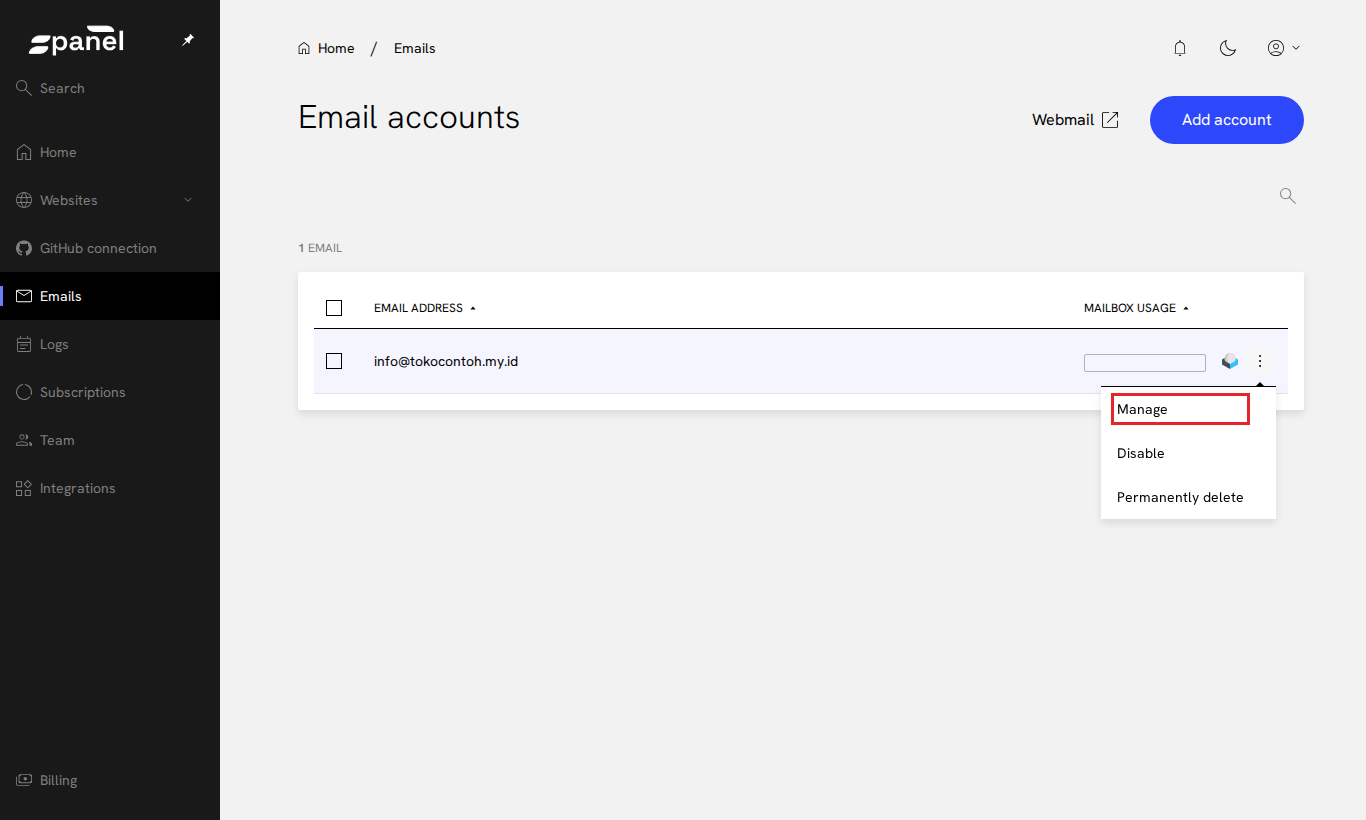Sort by Mailbox Usage column

point(1137,308)
